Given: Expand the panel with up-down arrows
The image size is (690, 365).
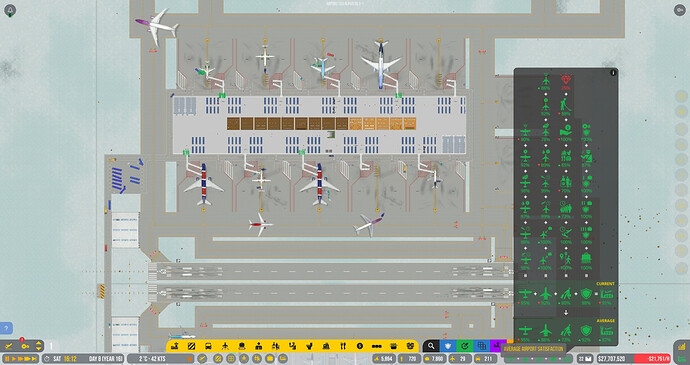Looking at the screenshot, I should [x=39, y=346].
